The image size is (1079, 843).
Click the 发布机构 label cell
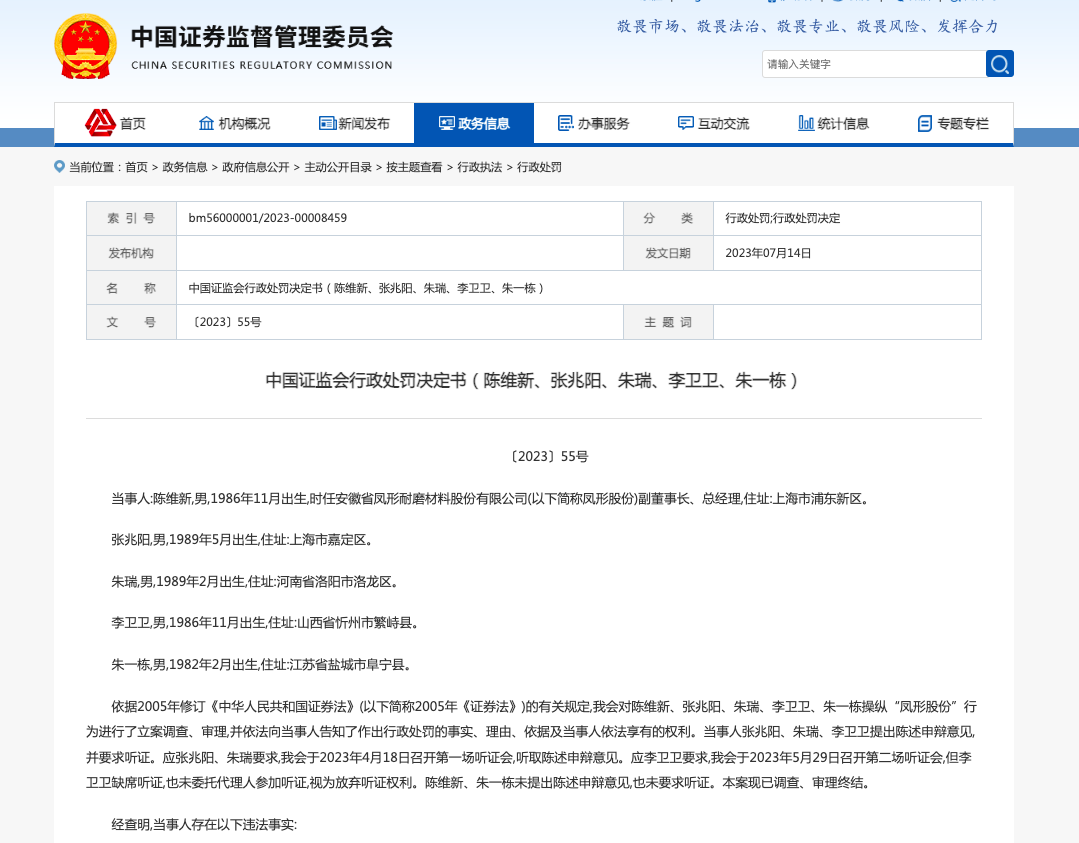coord(131,253)
